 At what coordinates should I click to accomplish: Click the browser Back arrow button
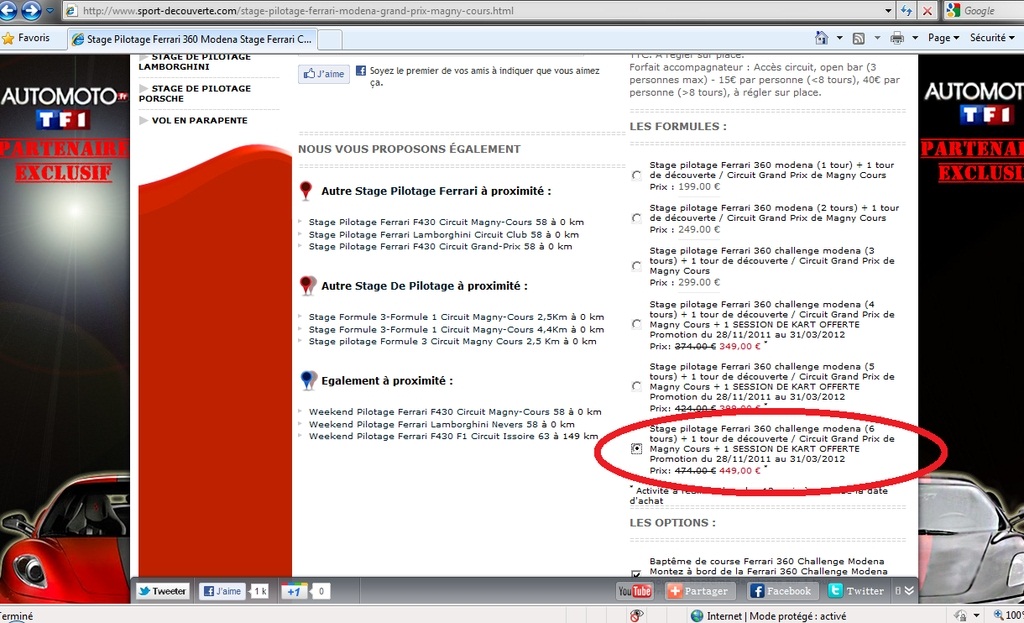point(7,10)
